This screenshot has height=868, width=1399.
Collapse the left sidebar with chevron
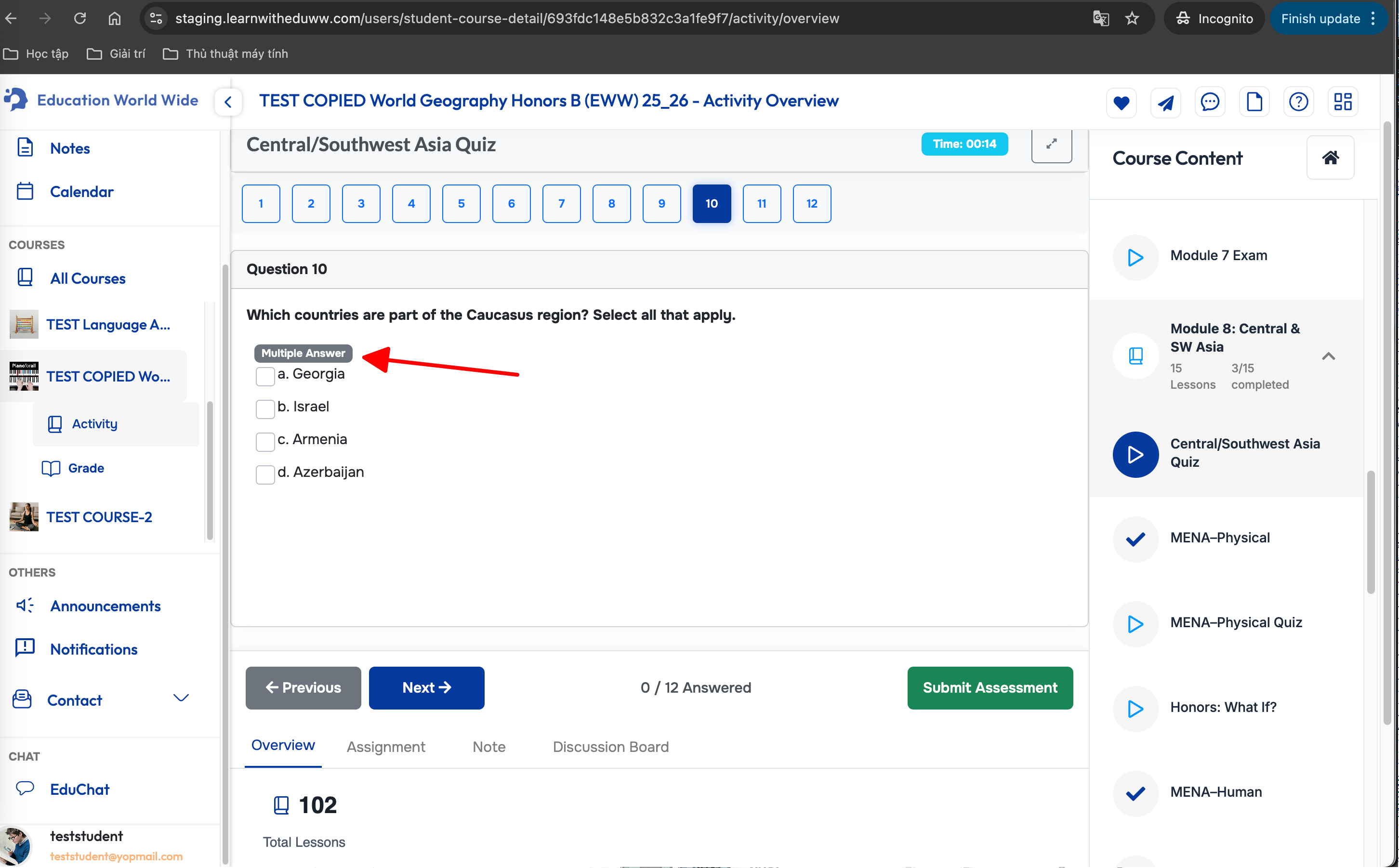(228, 103)
